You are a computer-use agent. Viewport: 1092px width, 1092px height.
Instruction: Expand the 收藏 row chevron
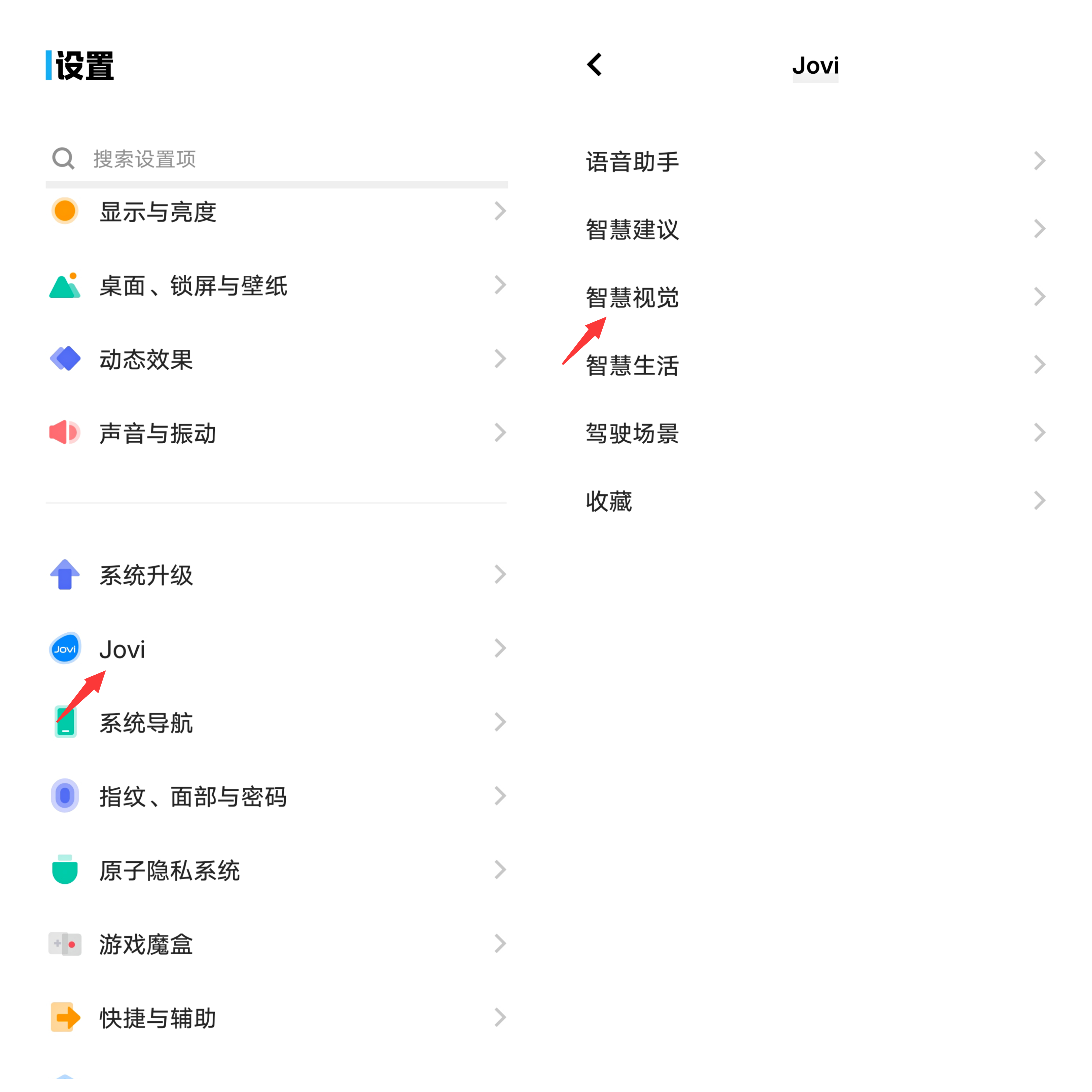(1039, 501)
